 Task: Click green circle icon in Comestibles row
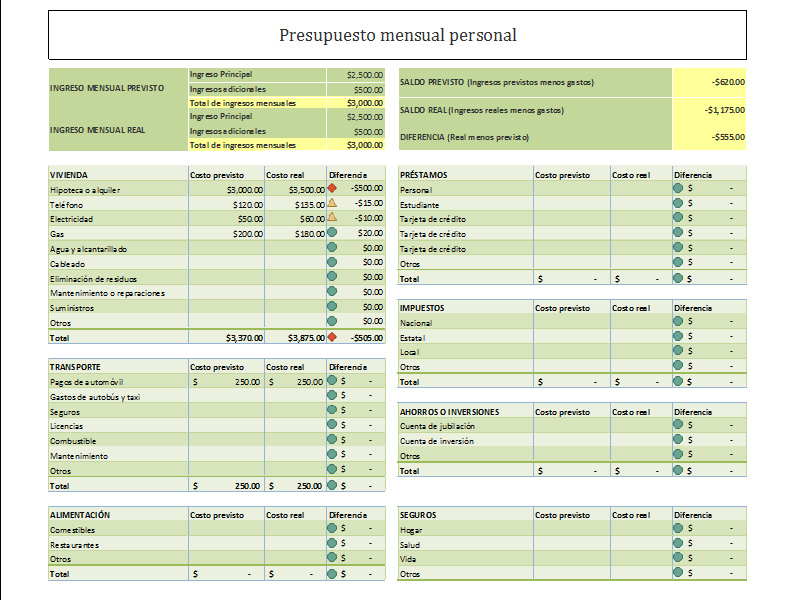(332, 528)
